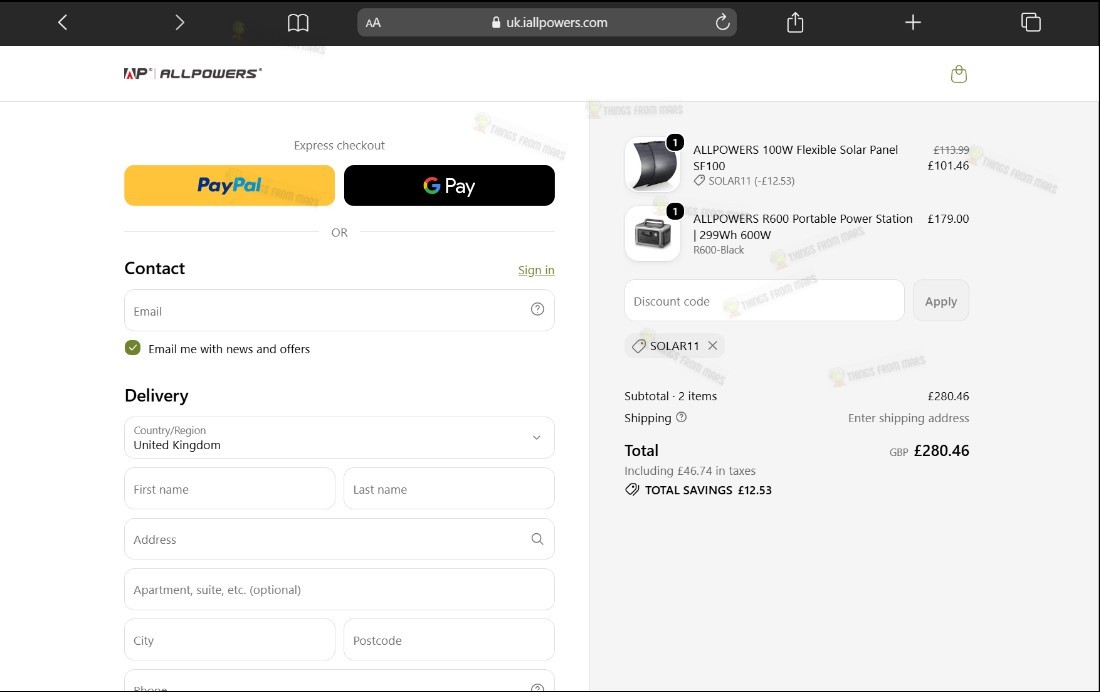Viewport: 1100px width, 692px height.
Task: Remove the SOLAR11 discount with the X
Action: click(713, 345)
